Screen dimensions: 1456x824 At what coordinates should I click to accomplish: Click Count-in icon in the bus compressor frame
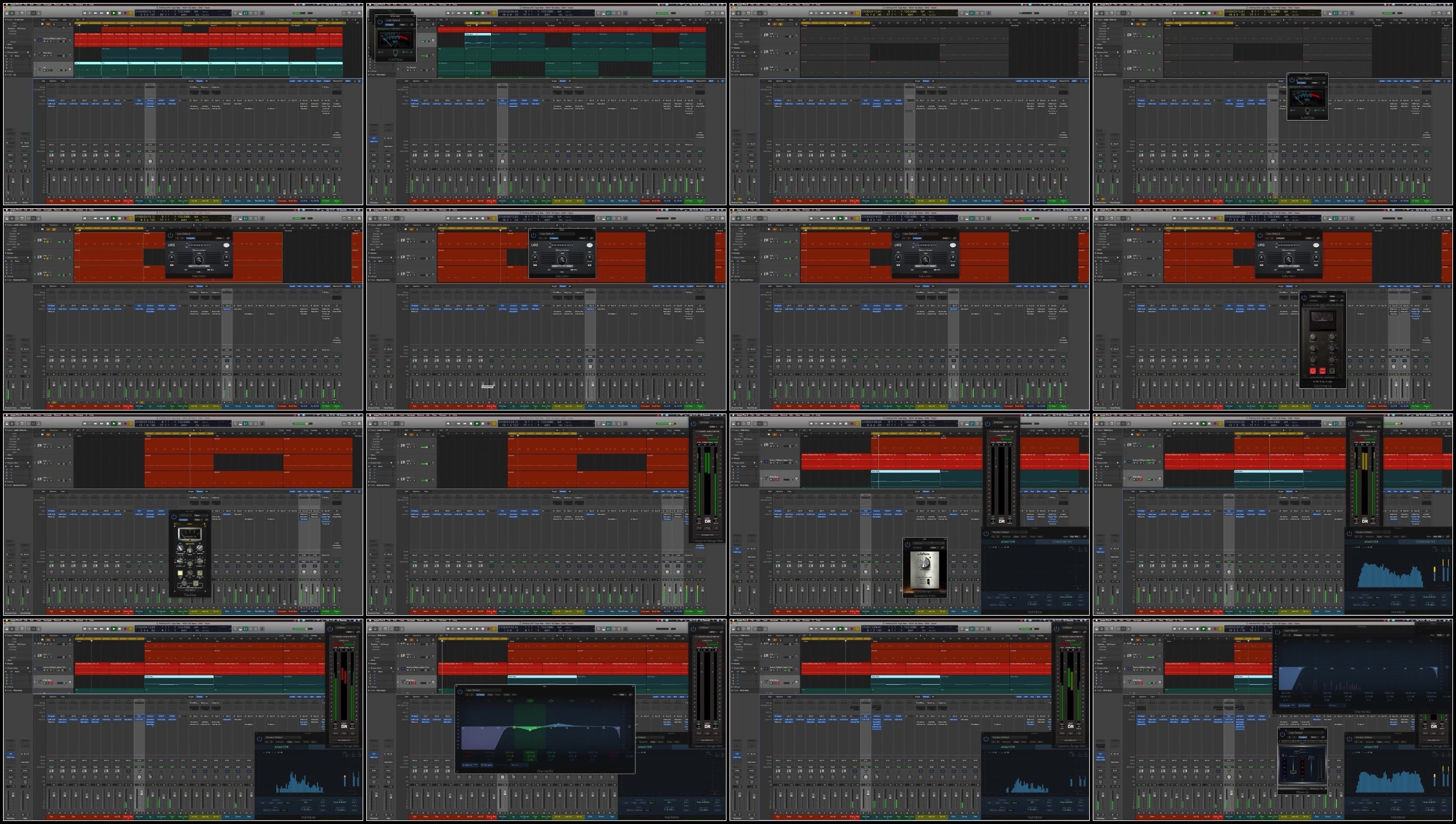tap(1346, 218)
